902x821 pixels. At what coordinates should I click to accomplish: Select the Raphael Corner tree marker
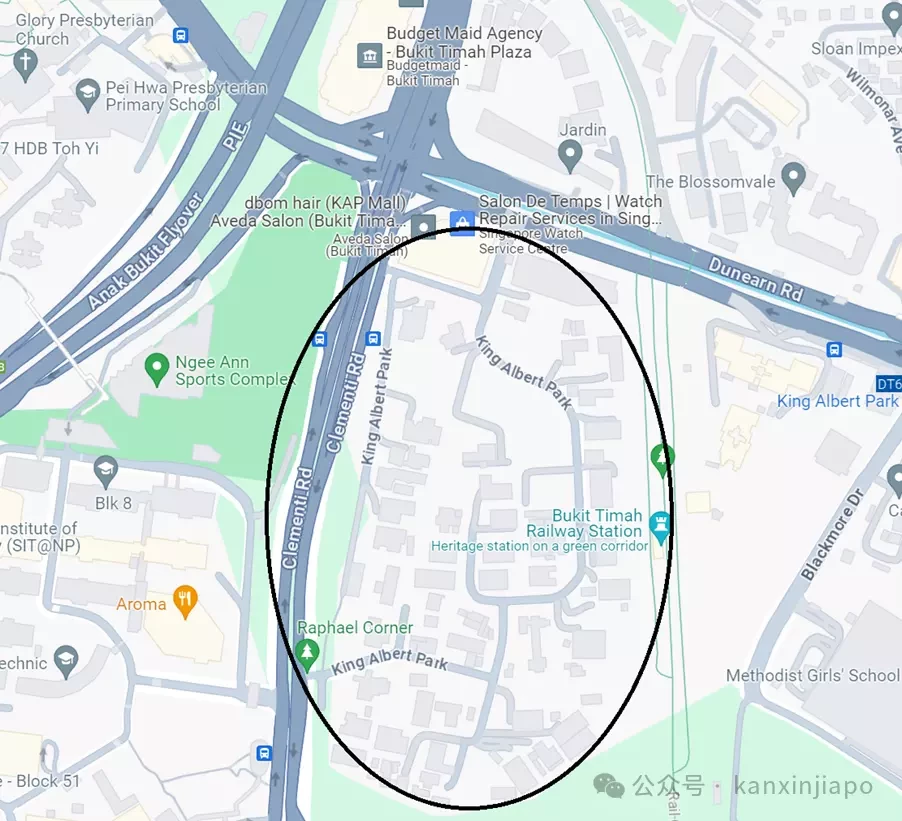coord(307,655)
